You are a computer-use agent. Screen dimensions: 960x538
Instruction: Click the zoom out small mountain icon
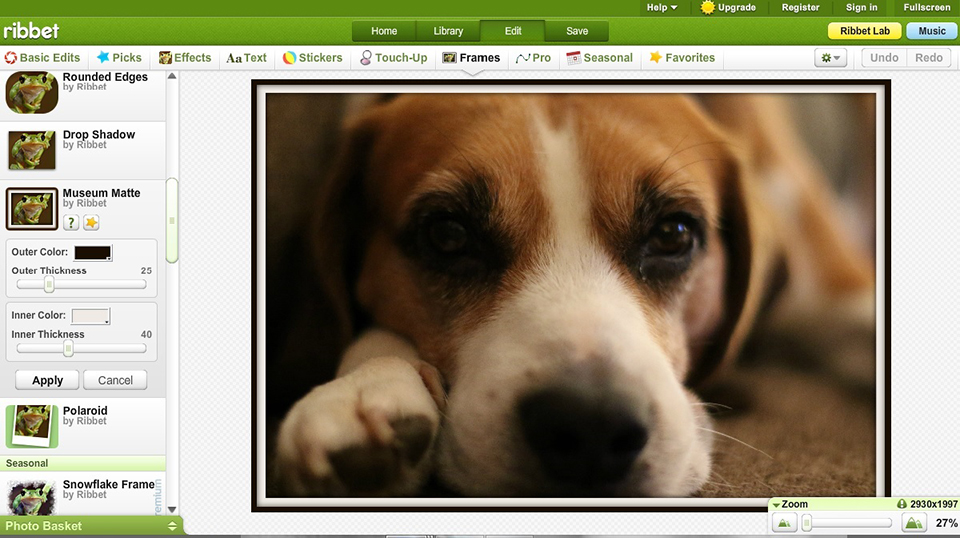[x=784, y=523]
